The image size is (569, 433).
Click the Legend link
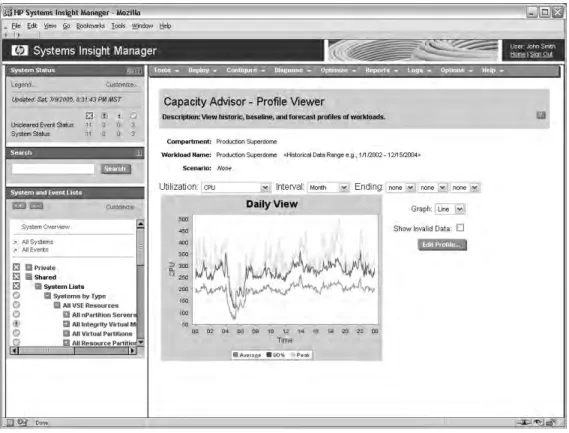click(x=23, y=85)
